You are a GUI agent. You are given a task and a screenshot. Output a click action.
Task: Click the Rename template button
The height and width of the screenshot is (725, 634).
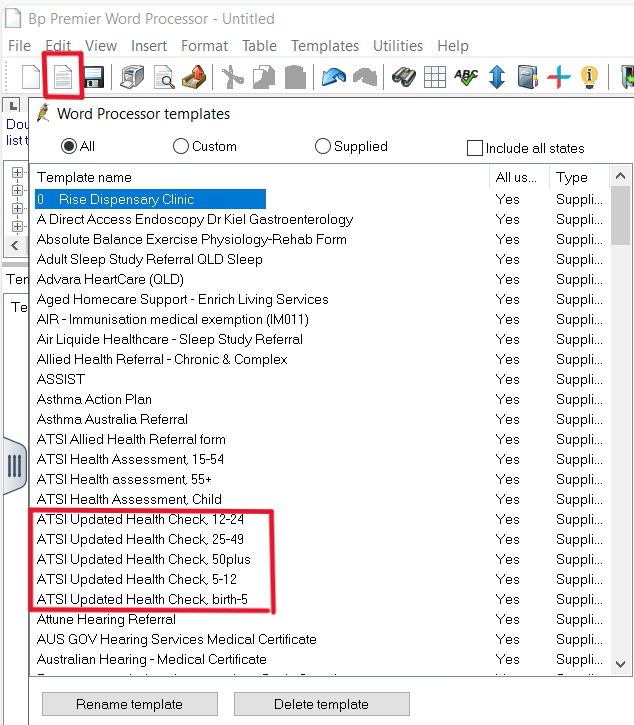pyautogui.click(x=129, y=704)
